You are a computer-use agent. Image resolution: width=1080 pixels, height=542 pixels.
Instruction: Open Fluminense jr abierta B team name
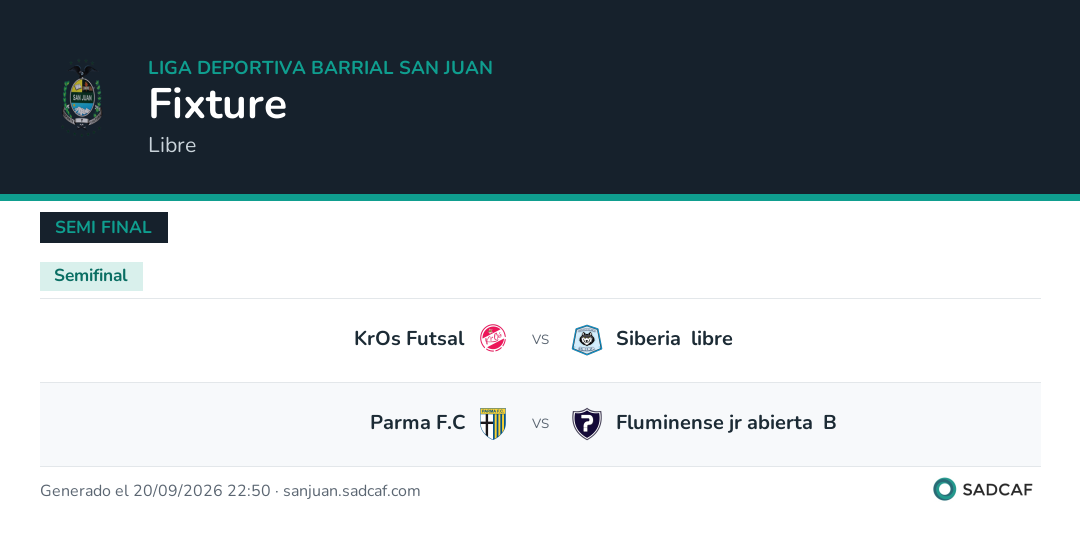click(x=726, y=422)
